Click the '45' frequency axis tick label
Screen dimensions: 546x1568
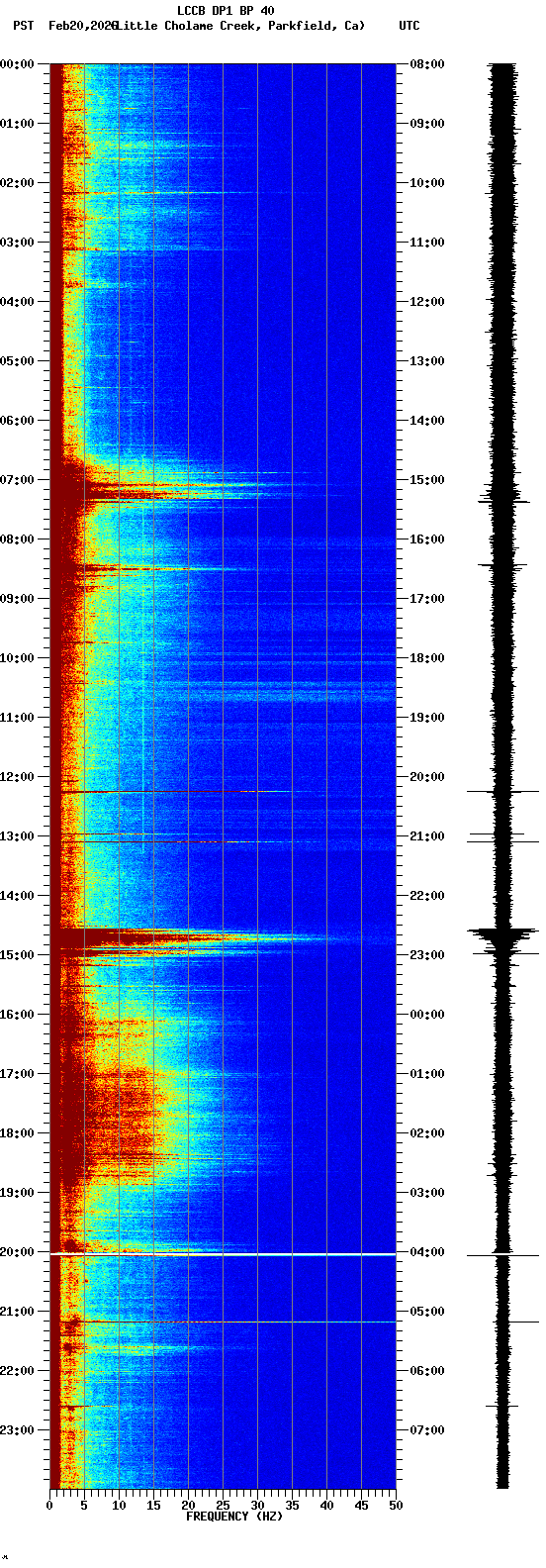coord(361,1506)
